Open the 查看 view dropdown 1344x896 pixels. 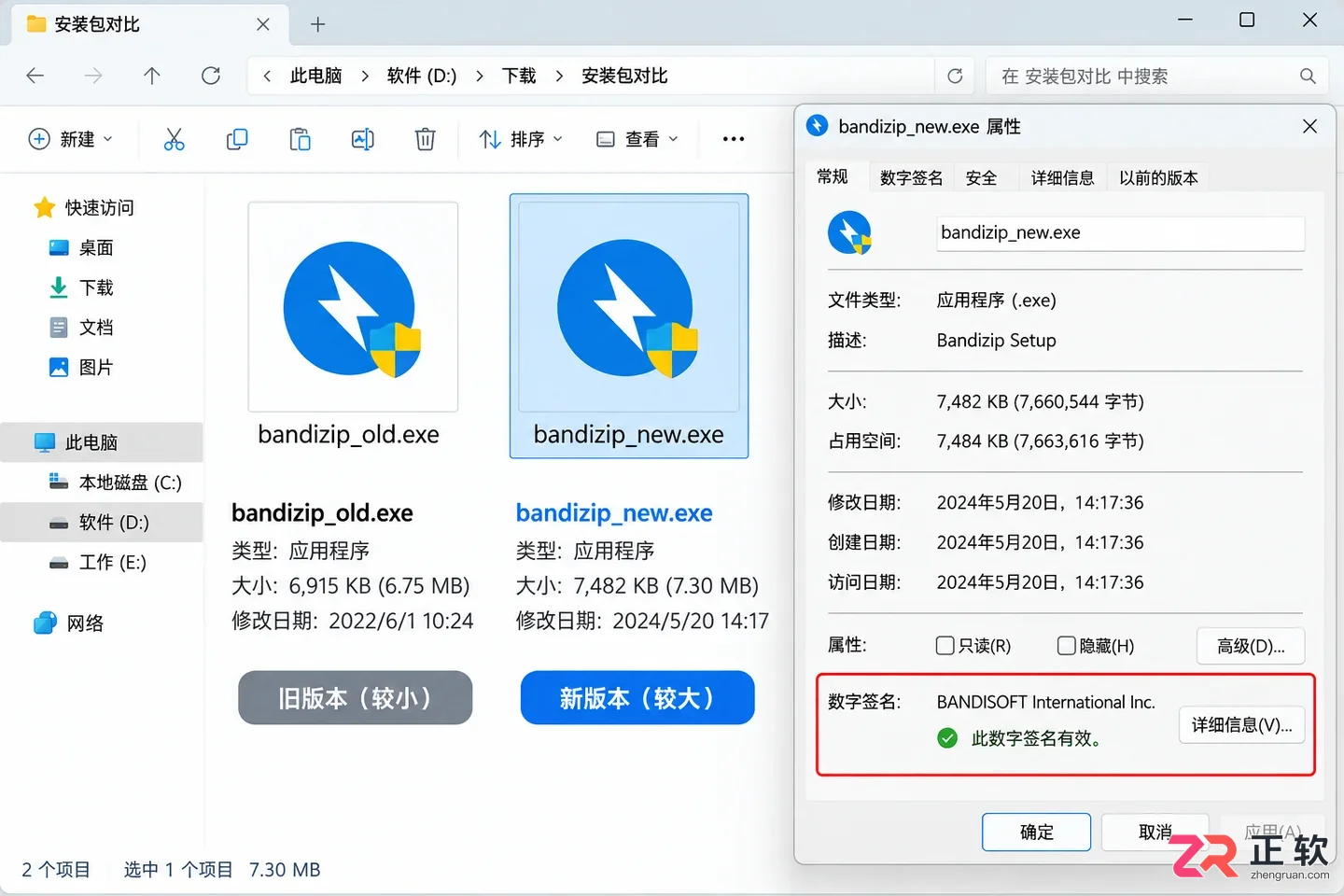click(637, 139)
